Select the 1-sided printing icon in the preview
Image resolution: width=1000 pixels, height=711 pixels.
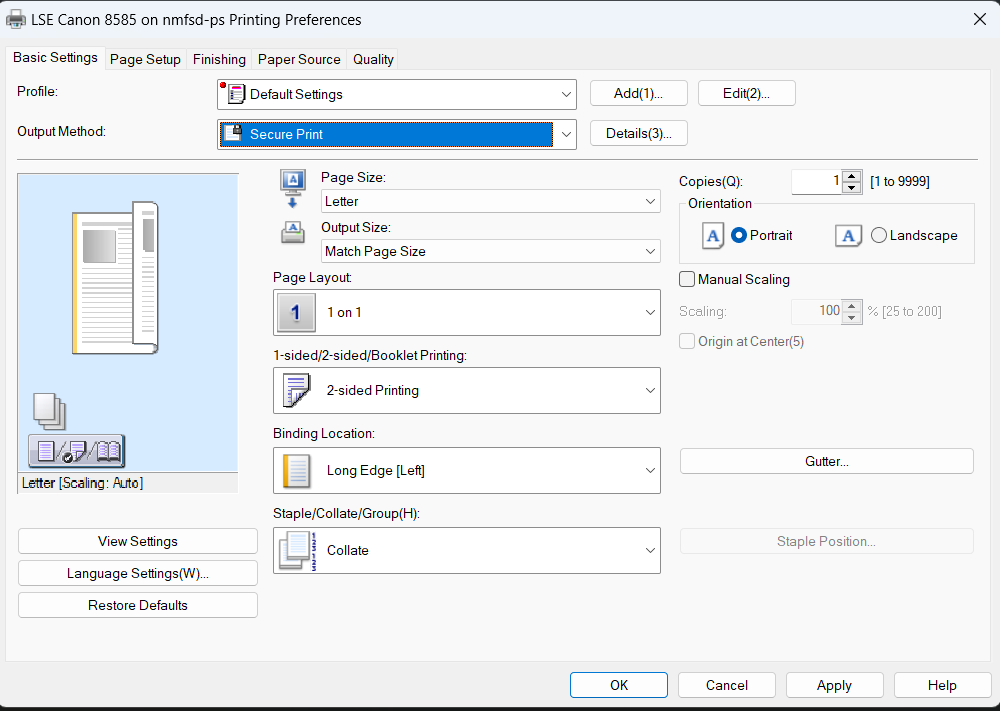[45, 451]
